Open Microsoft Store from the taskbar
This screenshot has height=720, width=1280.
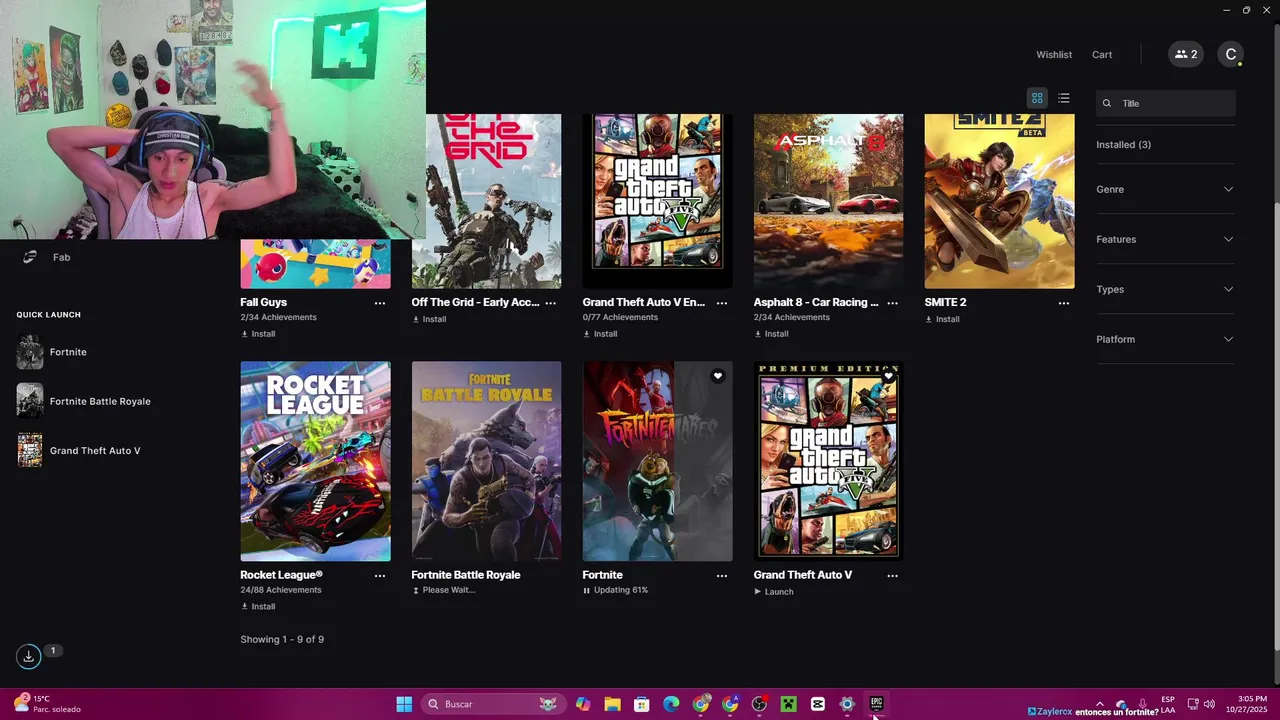tap(642, 704)
